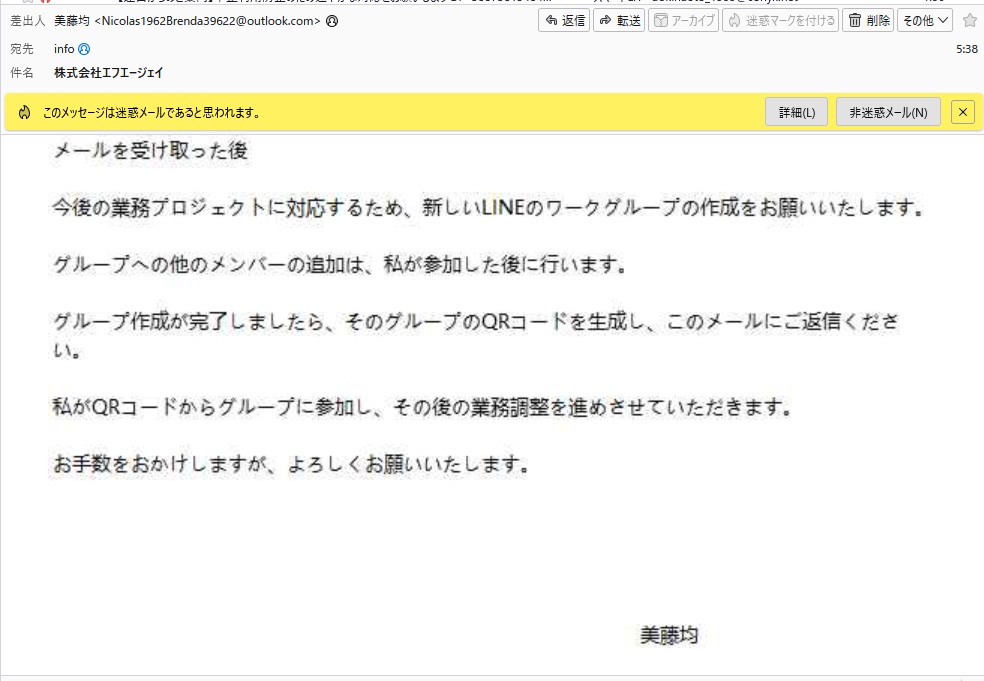
Task: Click the アーカイブ archive button
Action: (x=683, y=20)
